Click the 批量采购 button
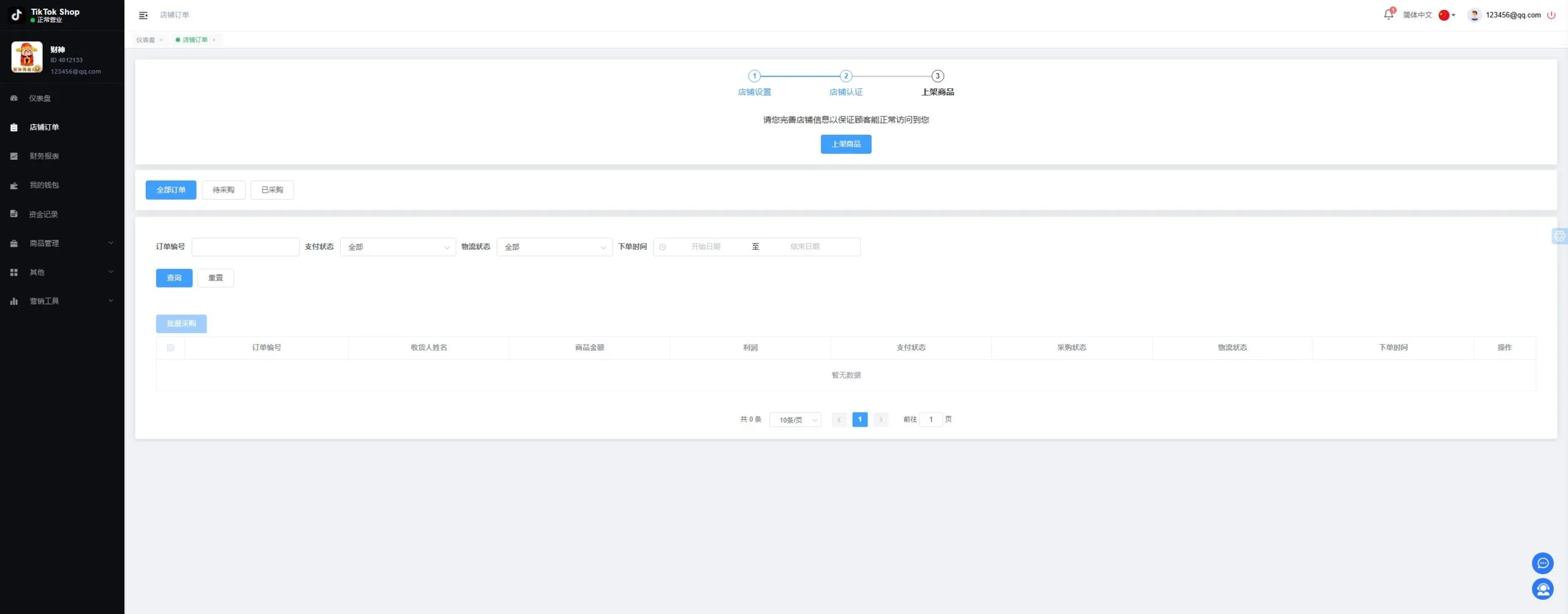The image size is (1568, 614). tap(181, 324)
